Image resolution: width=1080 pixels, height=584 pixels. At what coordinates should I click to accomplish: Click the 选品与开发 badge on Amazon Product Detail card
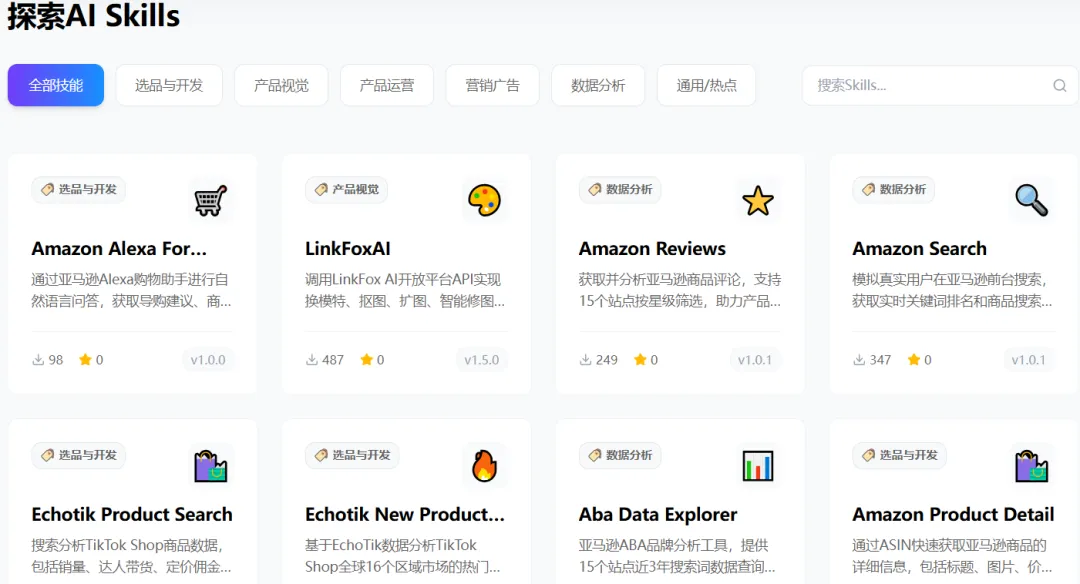[x=900, y=455]
